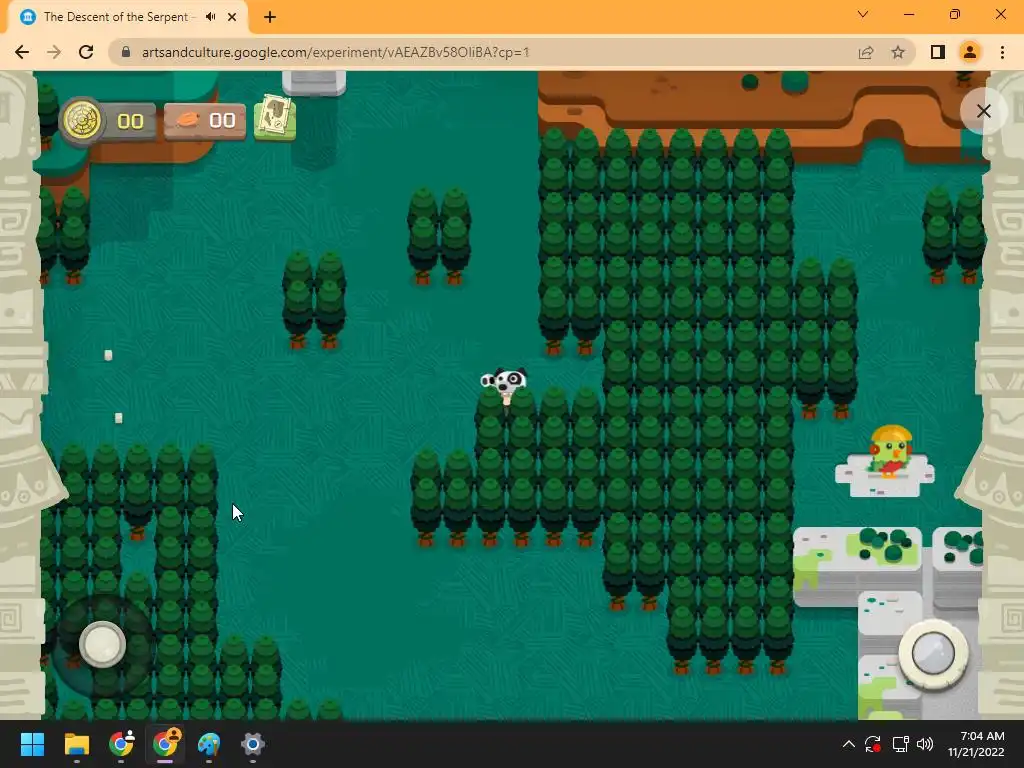This screenshot has height=768, width=1024.
Task: Open the active Chrome profile taskbar icon
Action: click(165, 744)
